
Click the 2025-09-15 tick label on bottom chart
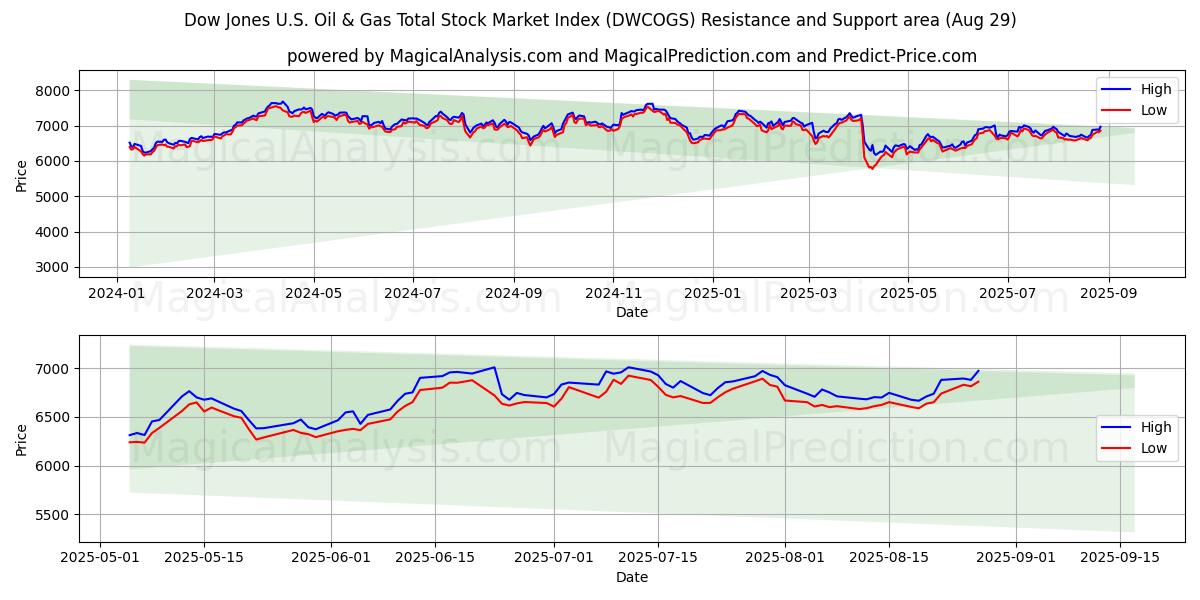pyautogui.click(x=1118, y=559)
